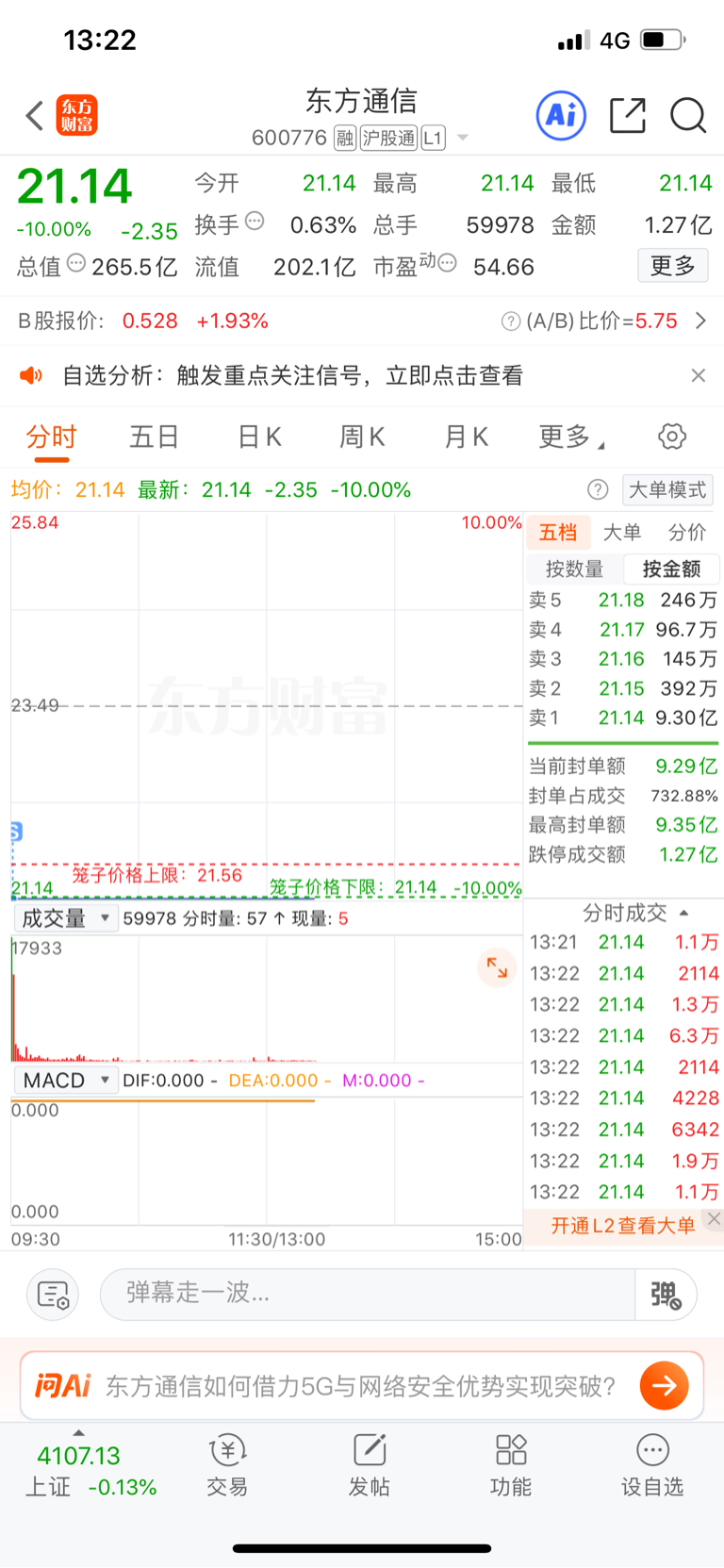The height and width of the screenshot is (1568, 724).
Task: Tap the help icon before (A/B)比价
Action: click(511, 322)
